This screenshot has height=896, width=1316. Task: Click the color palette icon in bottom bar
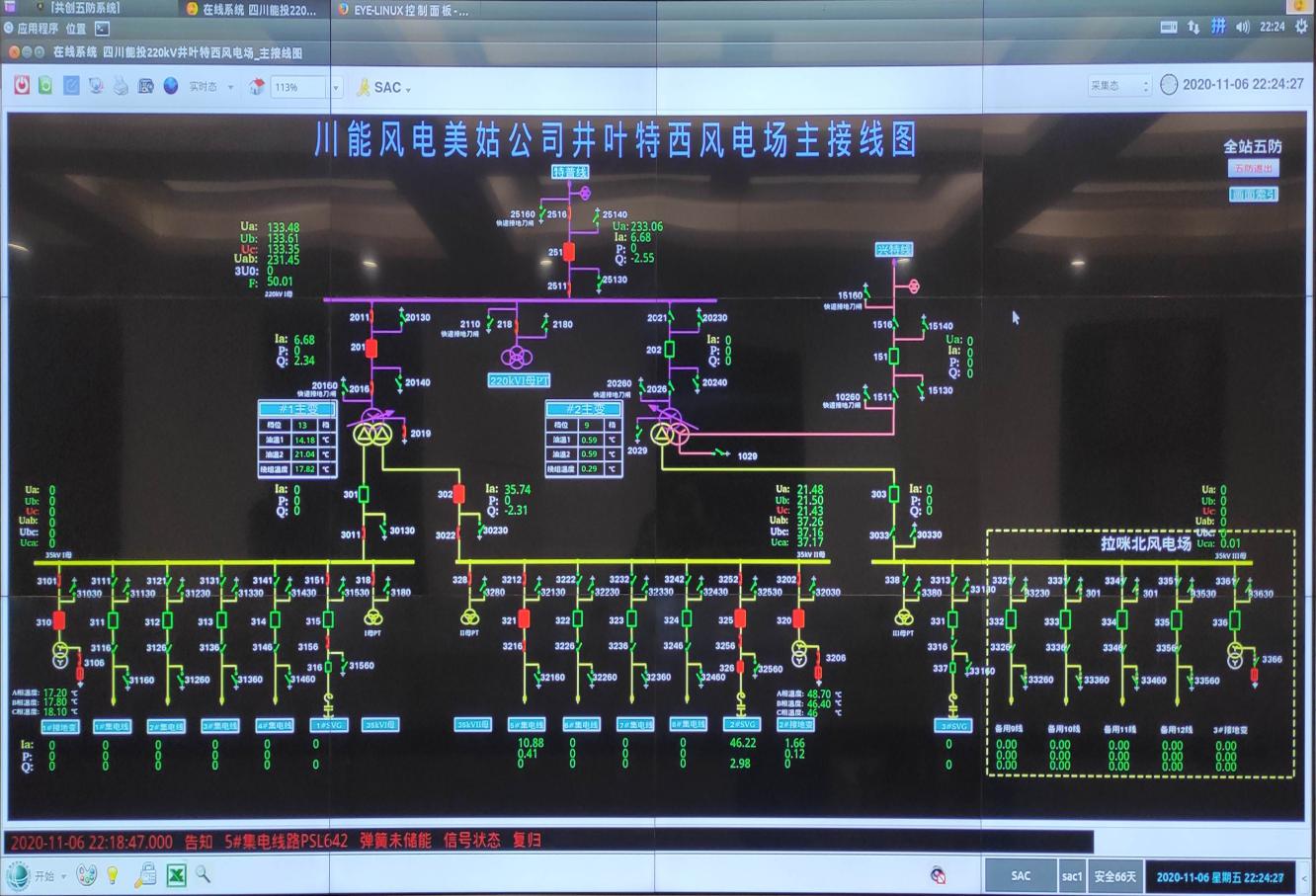[87, 874]
